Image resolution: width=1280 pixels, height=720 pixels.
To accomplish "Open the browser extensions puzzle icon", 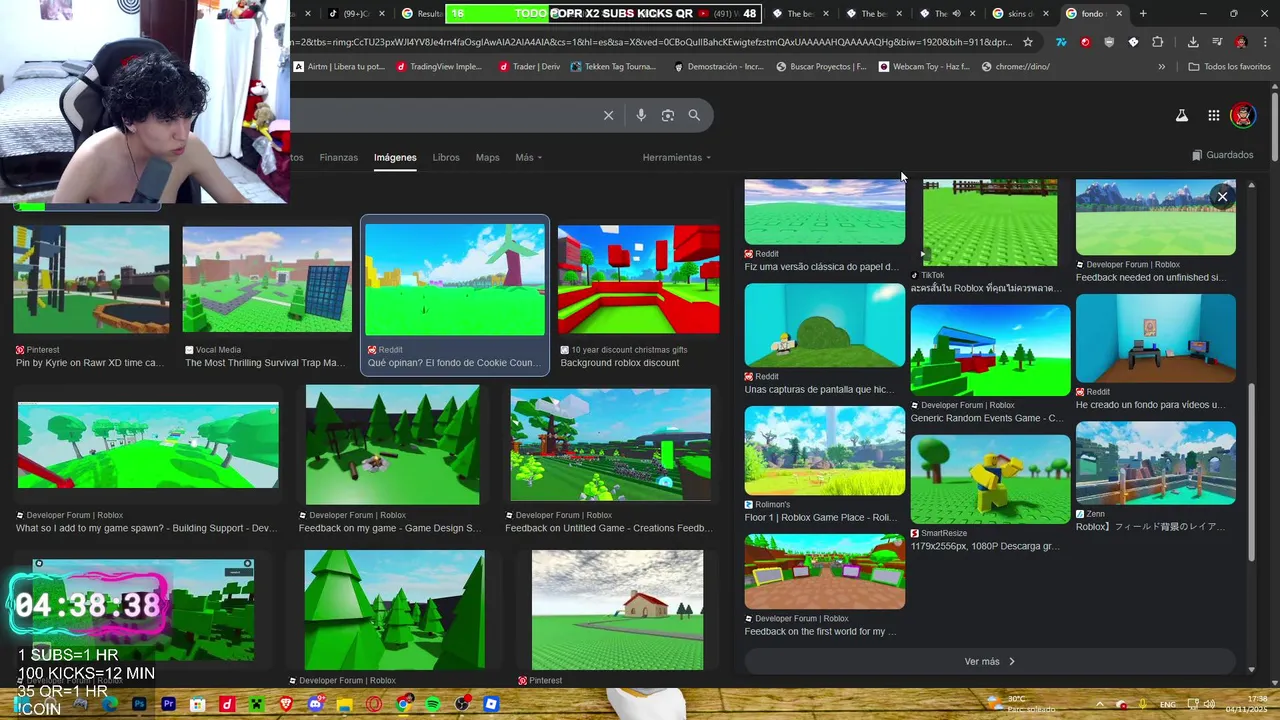I will coord(1157,42).
